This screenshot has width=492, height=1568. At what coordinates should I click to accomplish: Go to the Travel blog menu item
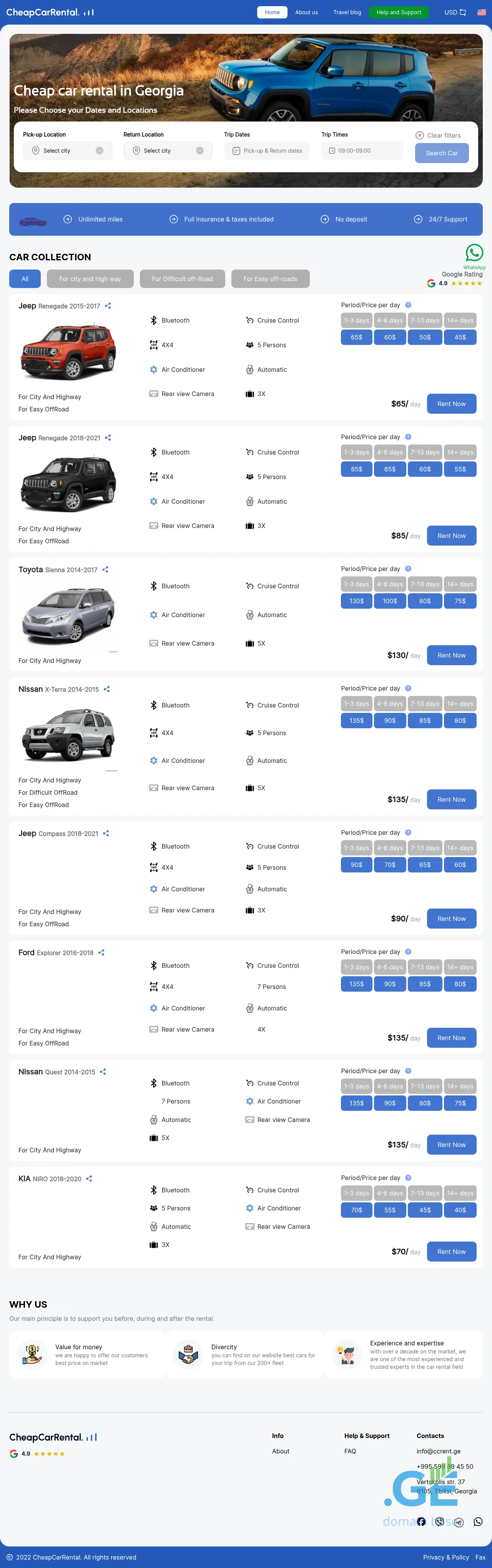(x=347, y=12)
